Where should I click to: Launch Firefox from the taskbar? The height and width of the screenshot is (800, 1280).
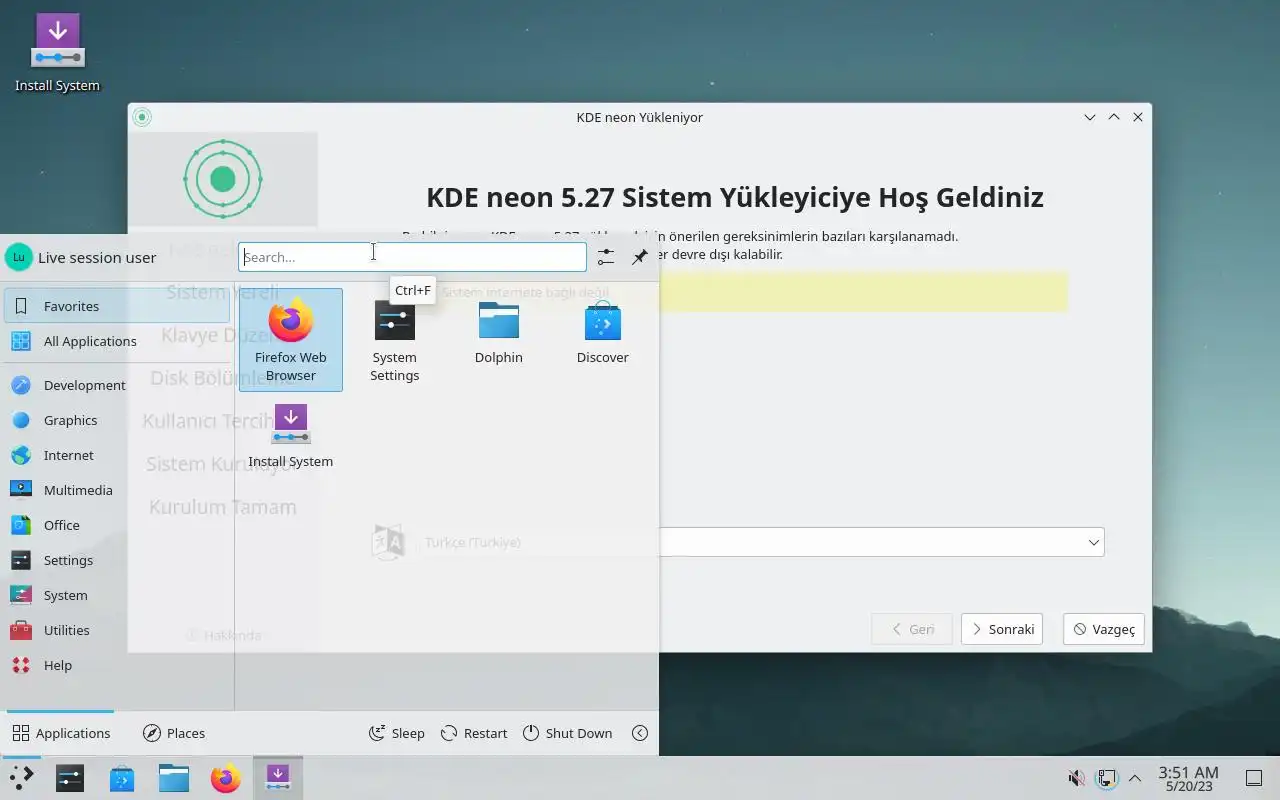(226, 778)
